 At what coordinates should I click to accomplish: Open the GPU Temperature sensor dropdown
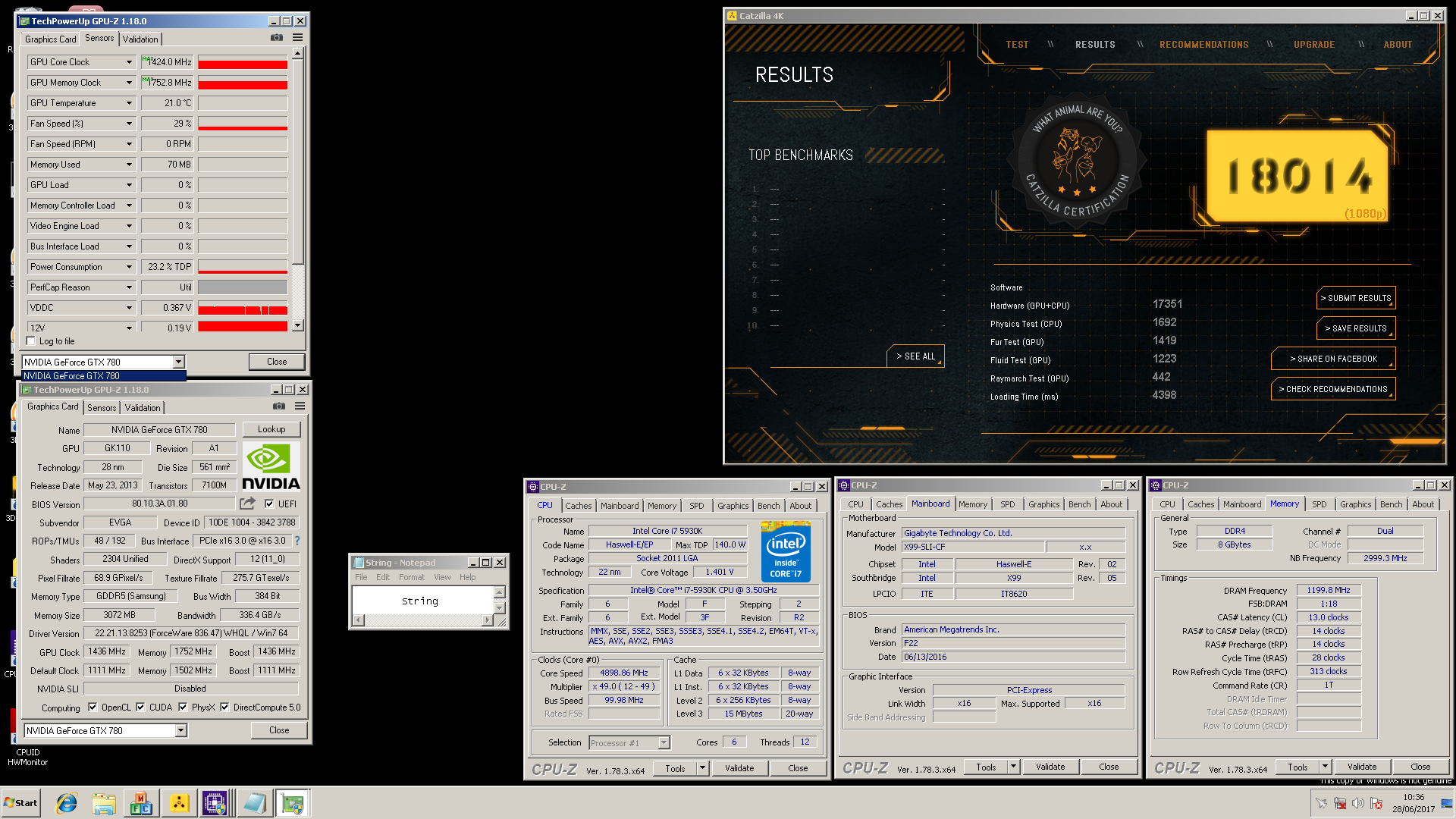coord(129,103)
